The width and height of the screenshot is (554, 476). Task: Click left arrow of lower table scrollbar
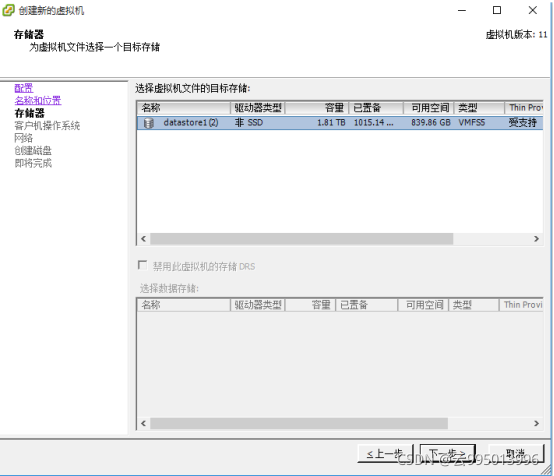click(143, 423)
